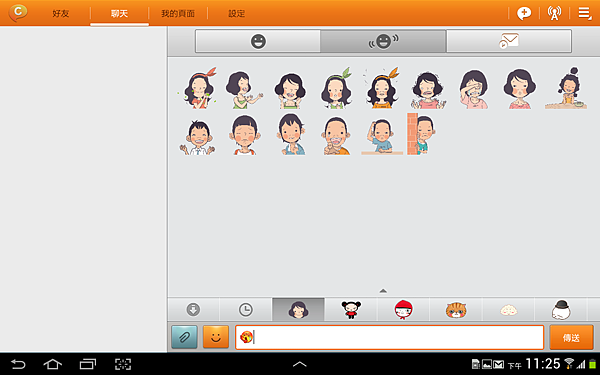
Task: Choose the boy scratching his head sticker
Action: tap(382, 137)
